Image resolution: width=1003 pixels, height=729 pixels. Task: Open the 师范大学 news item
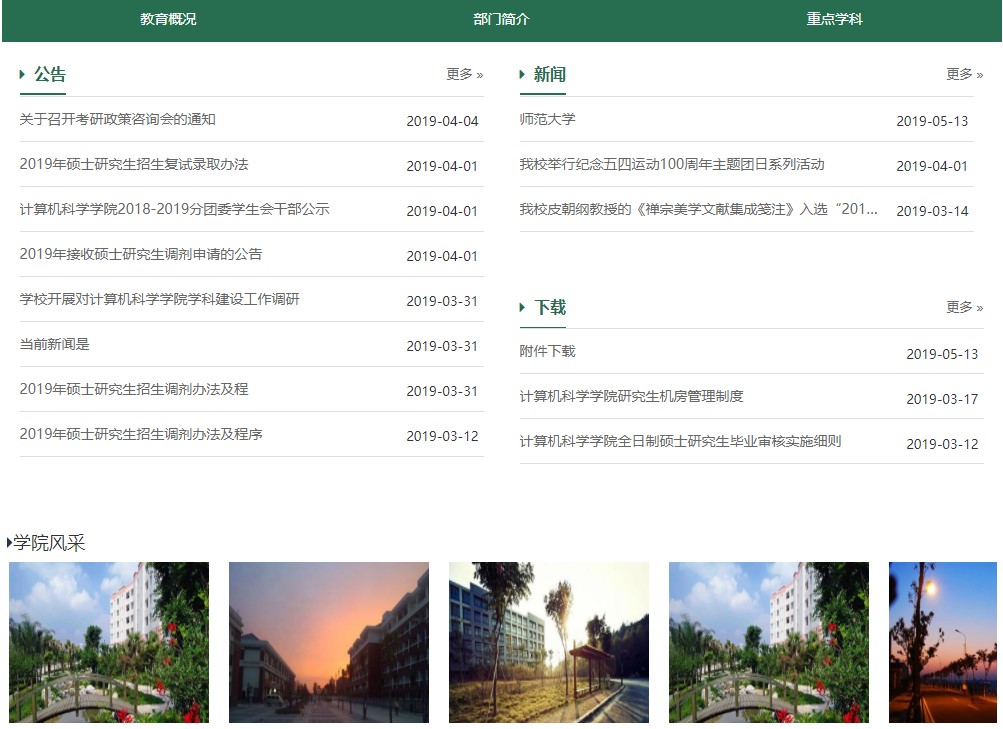[x=548, y=120]
